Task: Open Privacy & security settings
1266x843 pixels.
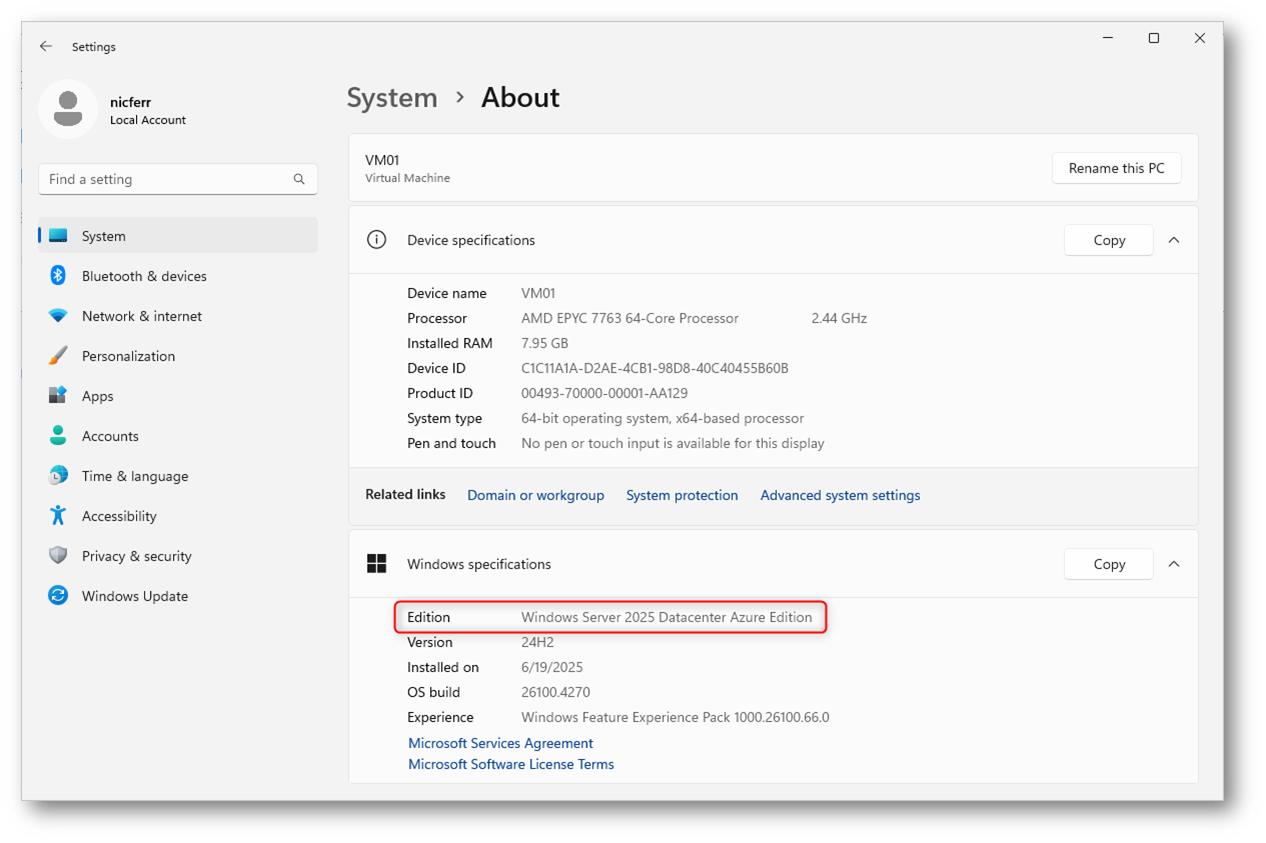Action: 178,556
